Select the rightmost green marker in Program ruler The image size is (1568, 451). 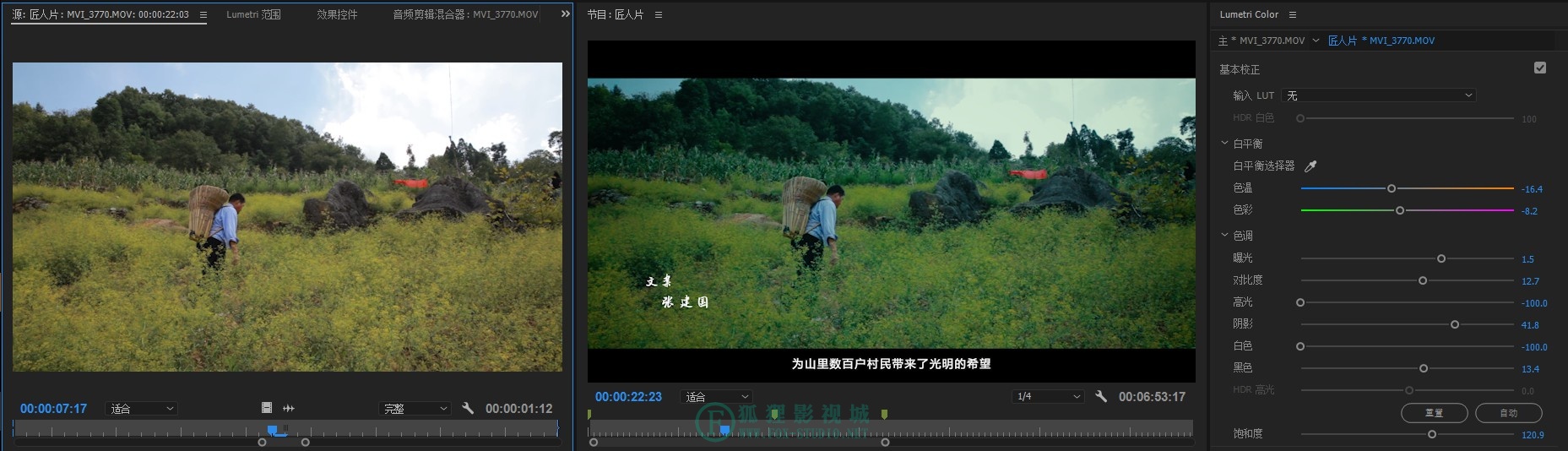point(884,414)
